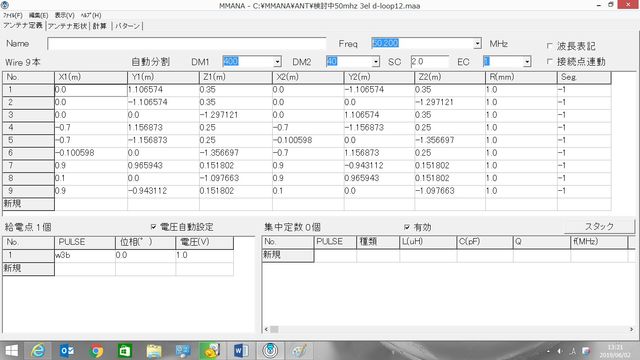Click the DM1 field showing 400

click(x=248, y=62)
